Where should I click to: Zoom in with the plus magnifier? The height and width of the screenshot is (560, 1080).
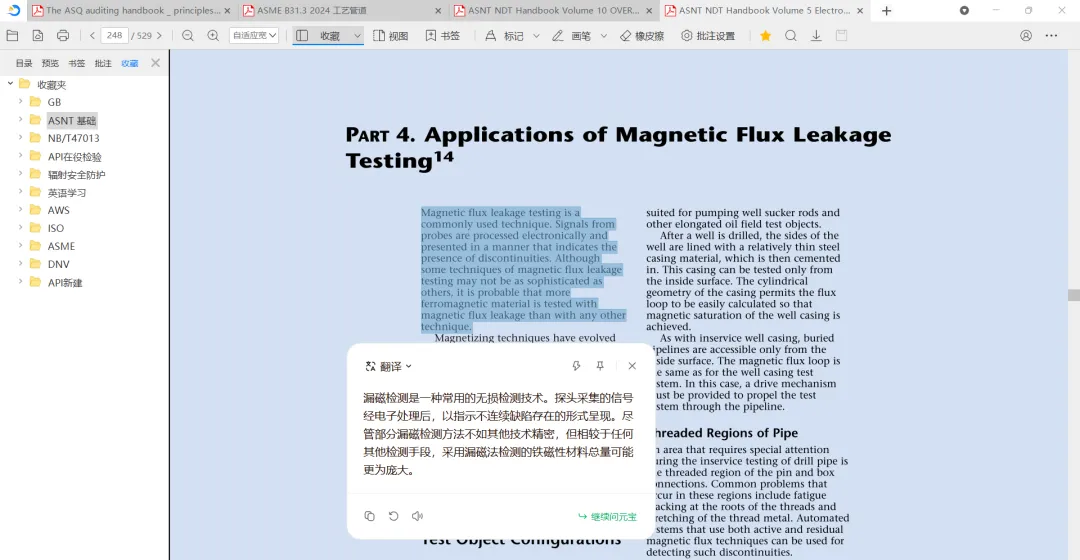coord(213,36)
